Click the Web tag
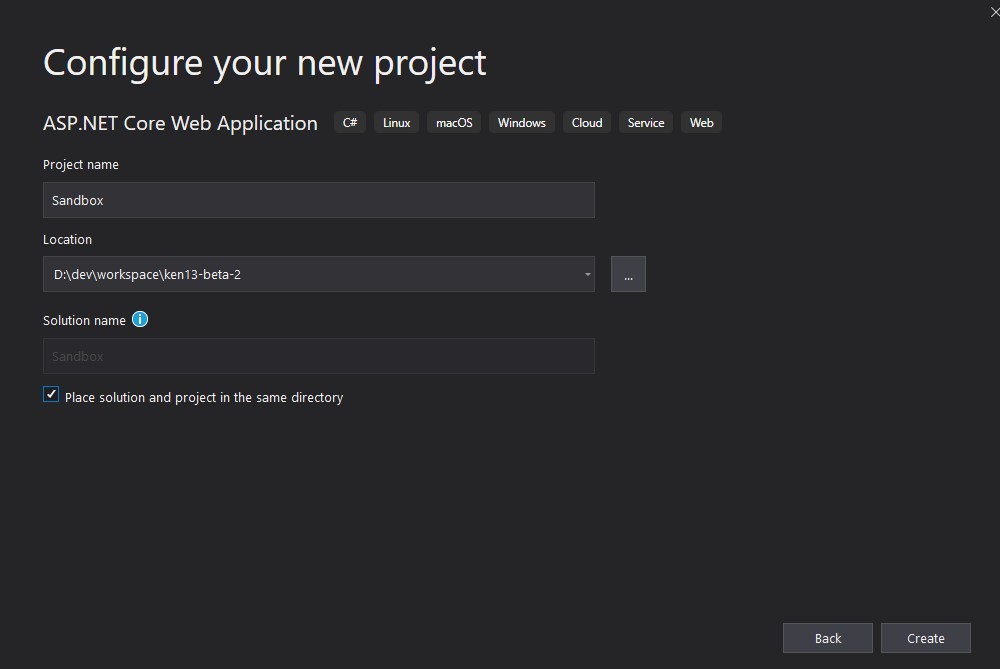The height and width of the screenshot is (669, 1000). [x=702, y=122]
